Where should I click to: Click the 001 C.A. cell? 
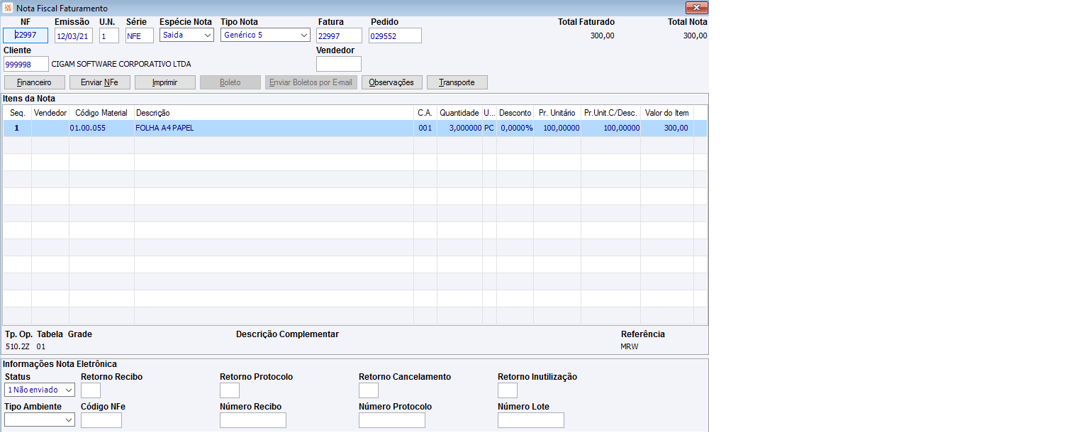point(425,128)
